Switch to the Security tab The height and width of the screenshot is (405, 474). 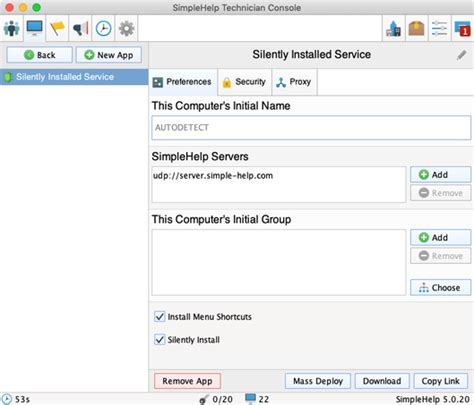tap(244, 82)
